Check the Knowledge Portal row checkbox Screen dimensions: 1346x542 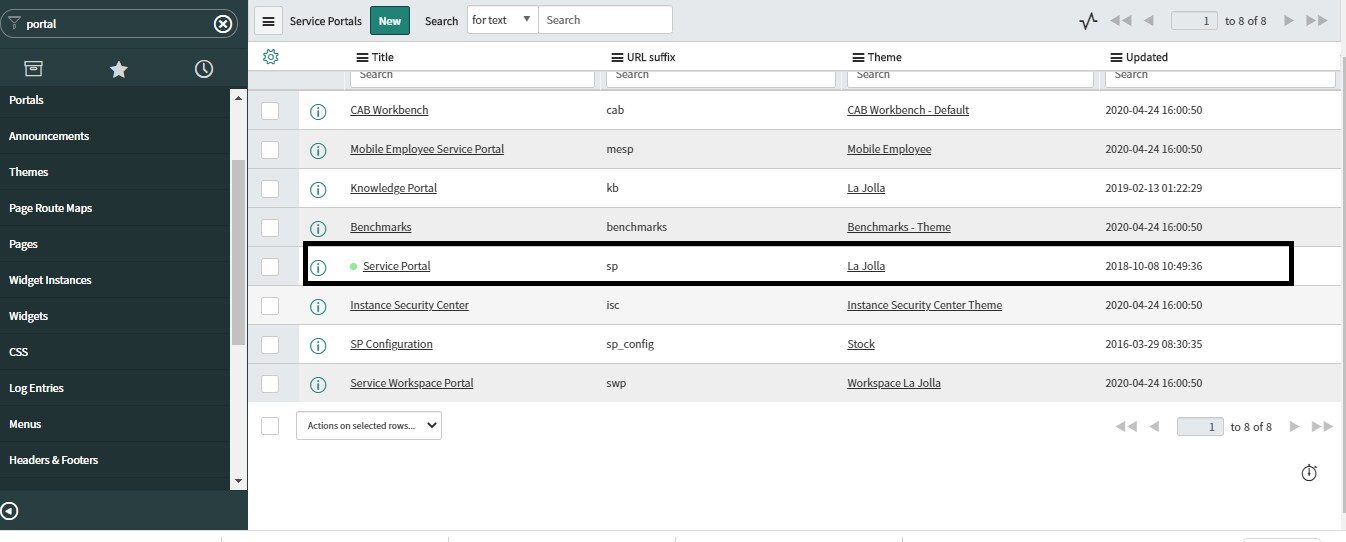(270, 189)
